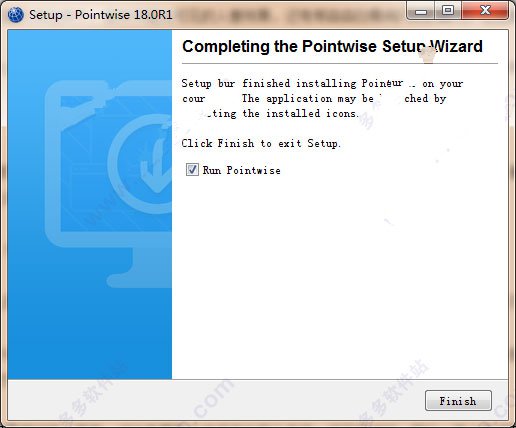Click the finished installing paragraph first line

pyautogui.click(x=322, y=83)
